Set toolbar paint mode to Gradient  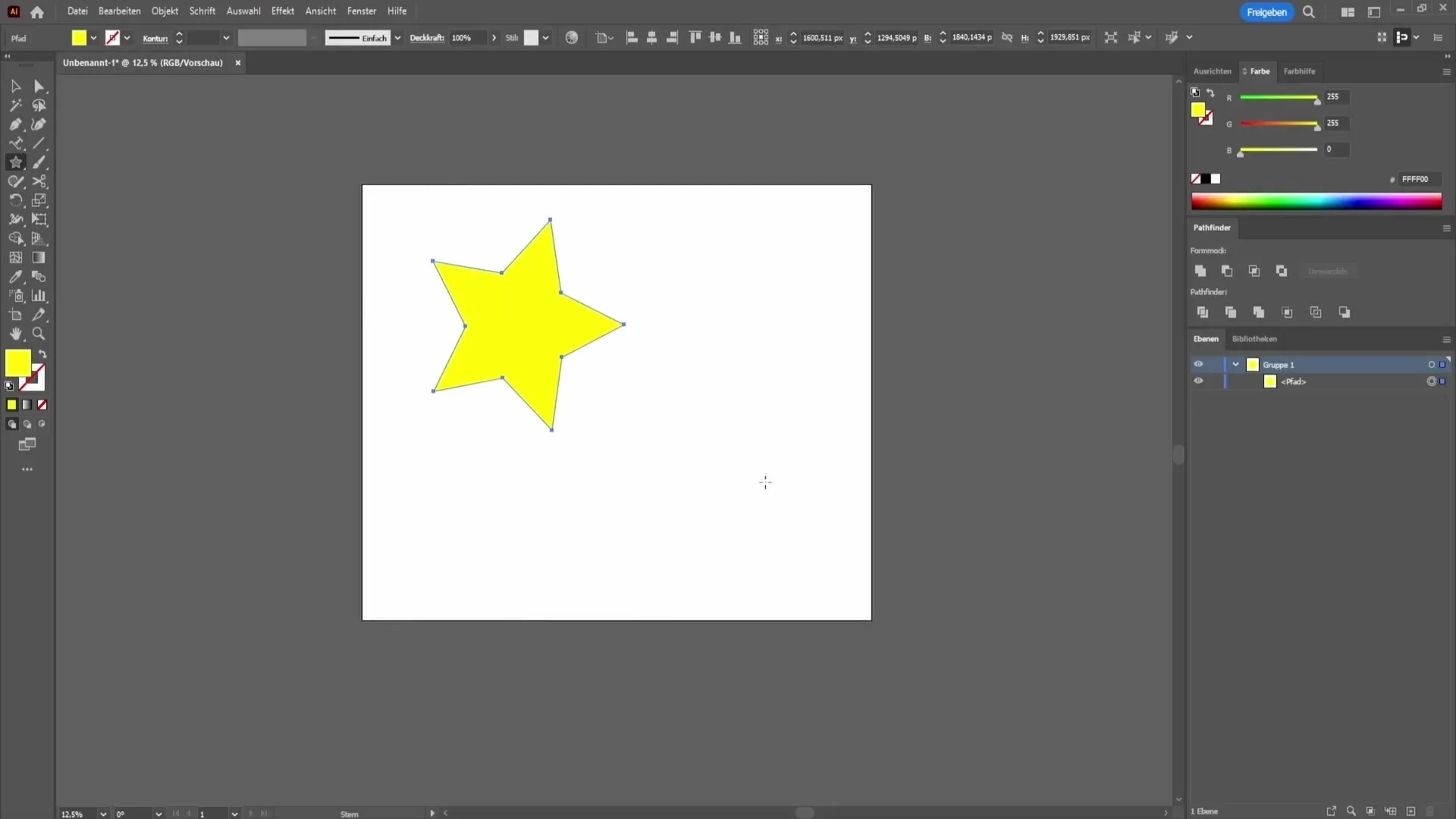click(27, 405)
